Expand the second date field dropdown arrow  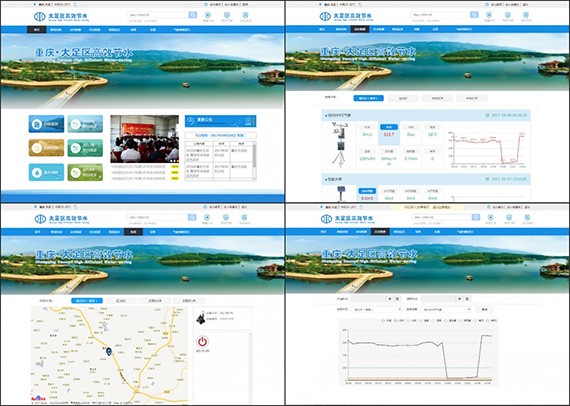460,299
